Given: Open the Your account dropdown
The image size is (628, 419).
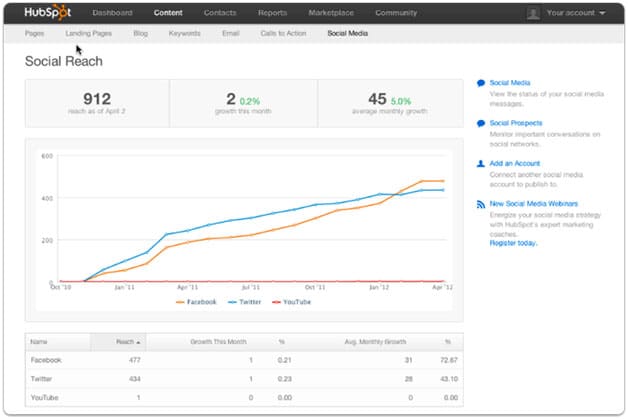Looking at the screenshot, I should tap(576, 13).
